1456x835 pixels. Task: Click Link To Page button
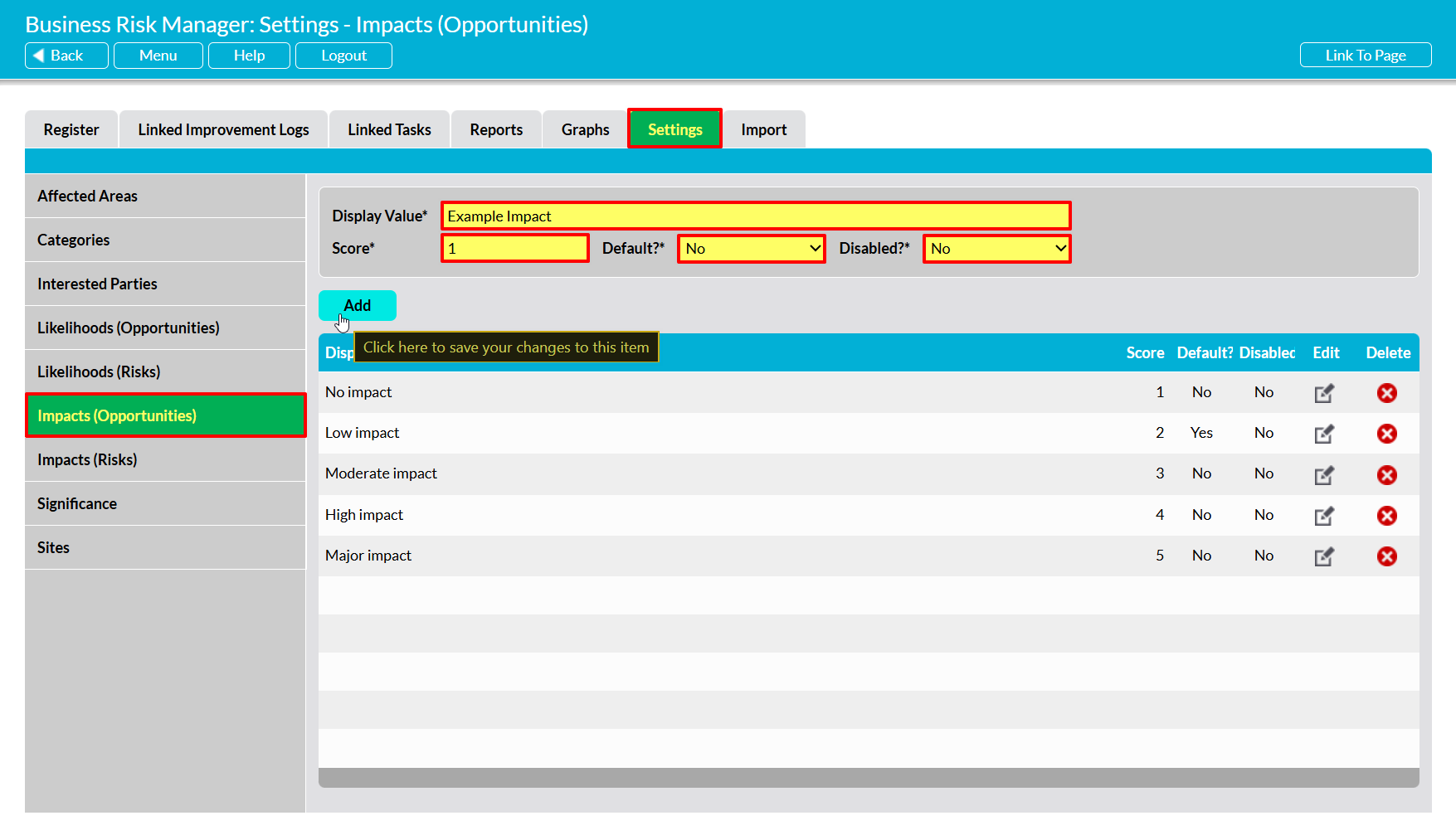[x=1366, y=56]
